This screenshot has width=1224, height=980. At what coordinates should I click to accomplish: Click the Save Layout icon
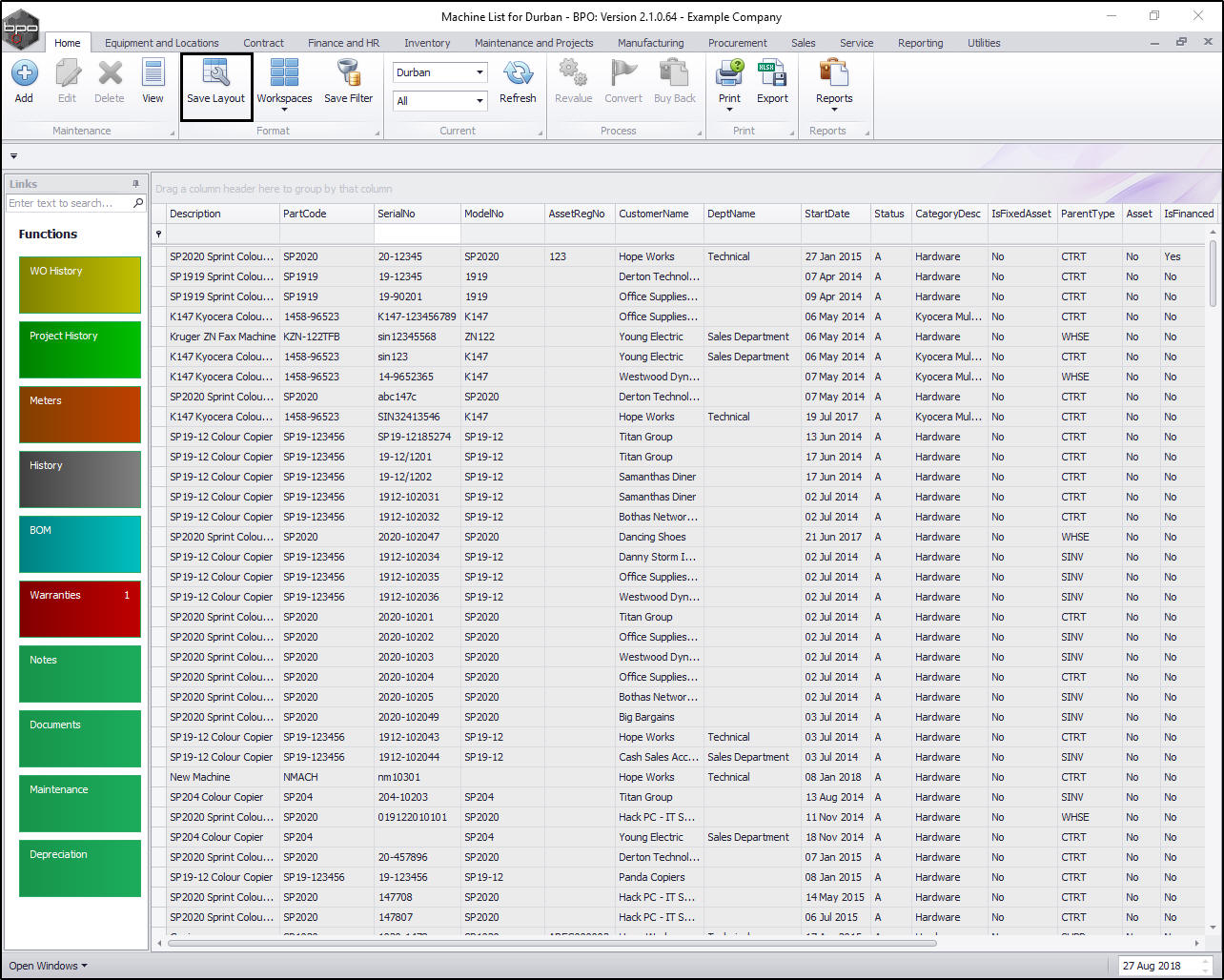point(215,72)
